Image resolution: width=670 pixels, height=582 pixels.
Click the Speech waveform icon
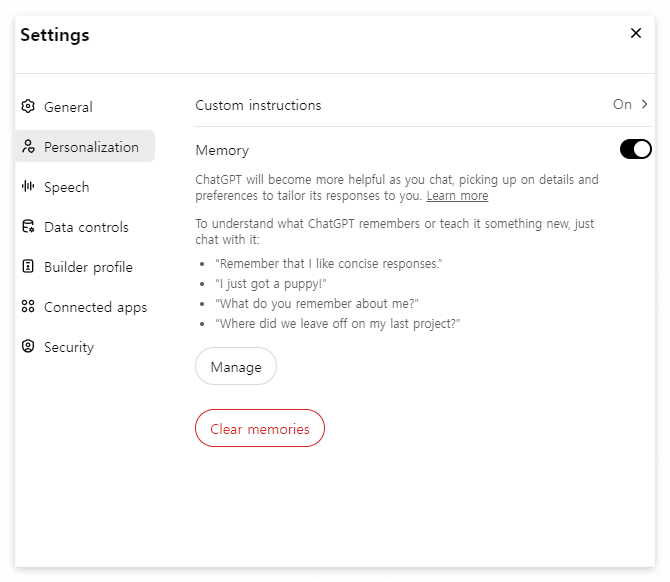(28, 186)
